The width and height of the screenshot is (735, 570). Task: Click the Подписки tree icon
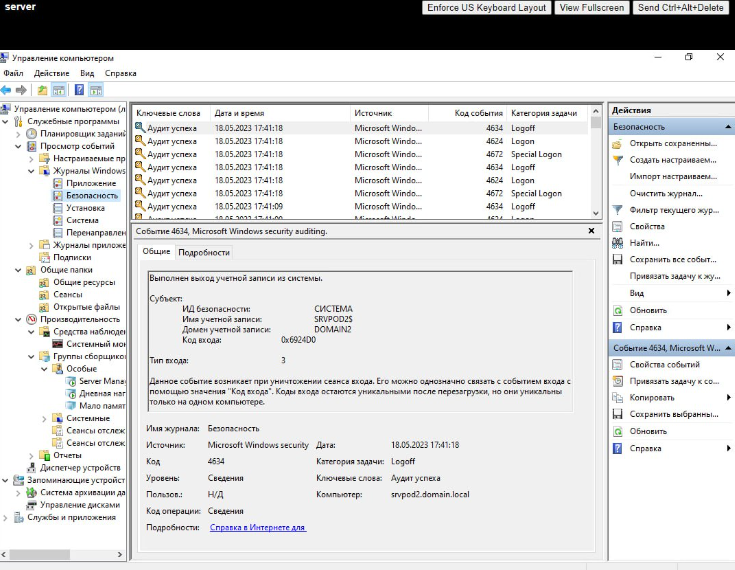45,257
